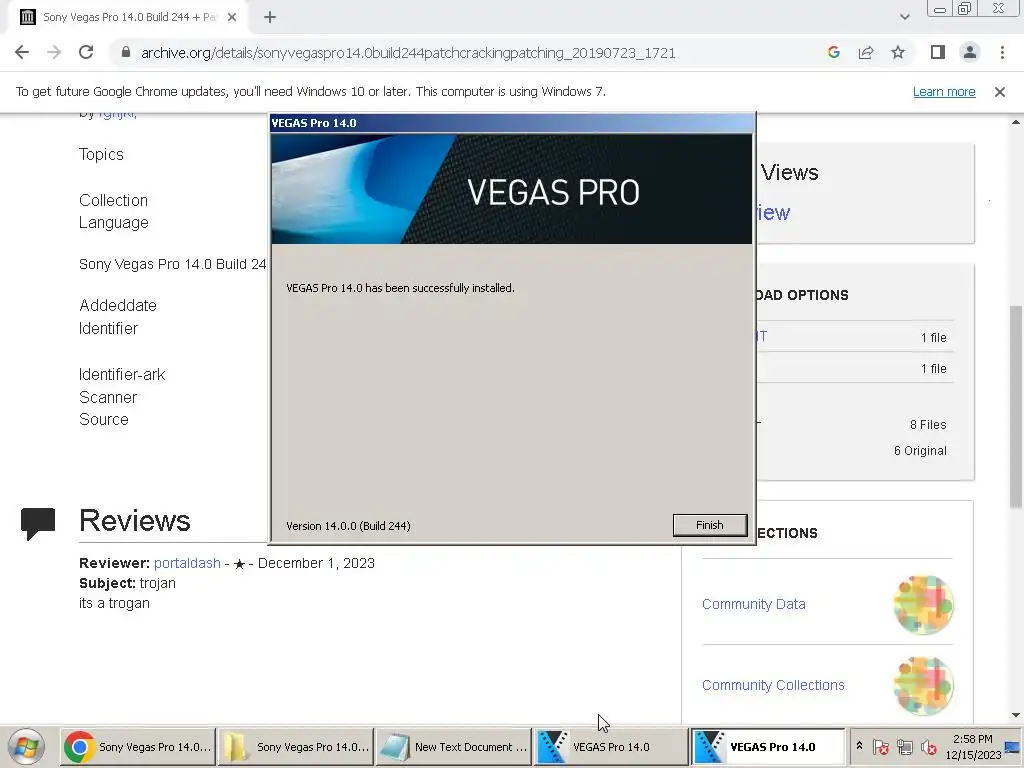The height and width of the screenshot is (768, 1024).
Task: Click successfully installed message text
Action: pos(400,288)
